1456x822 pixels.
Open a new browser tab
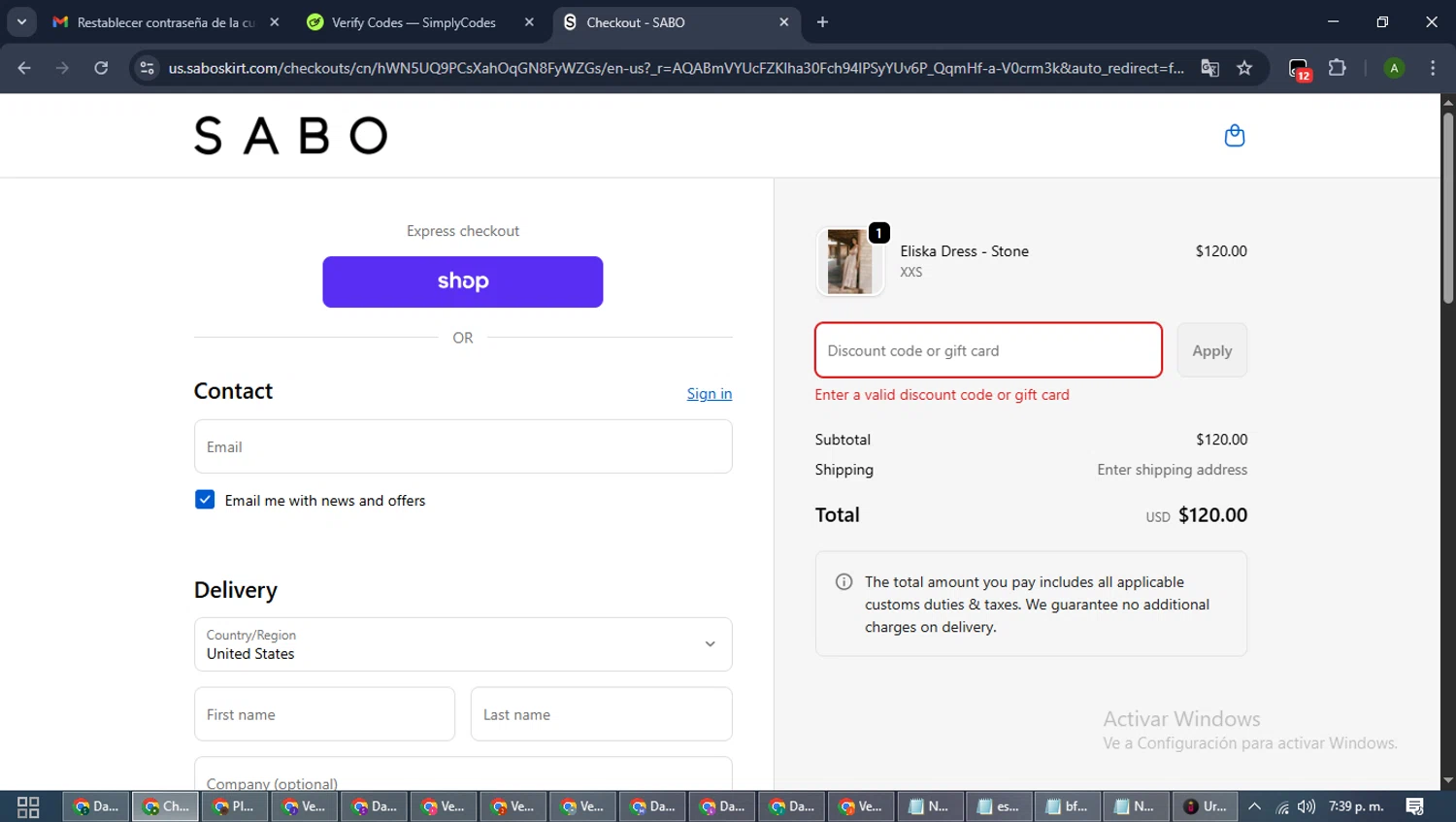click(822, 22)
